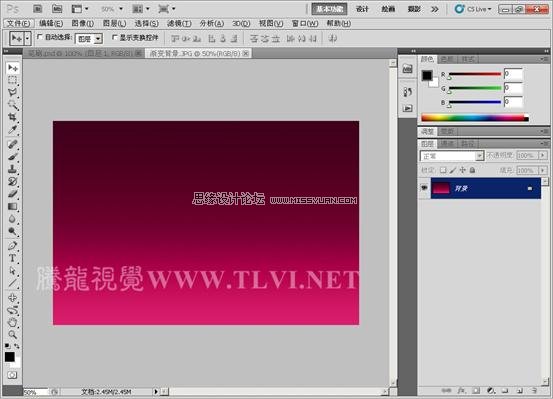Select the Horizontal Type tool
Image resolution: width=553 pixels, height=399 pixels.
tap(13, 258)
